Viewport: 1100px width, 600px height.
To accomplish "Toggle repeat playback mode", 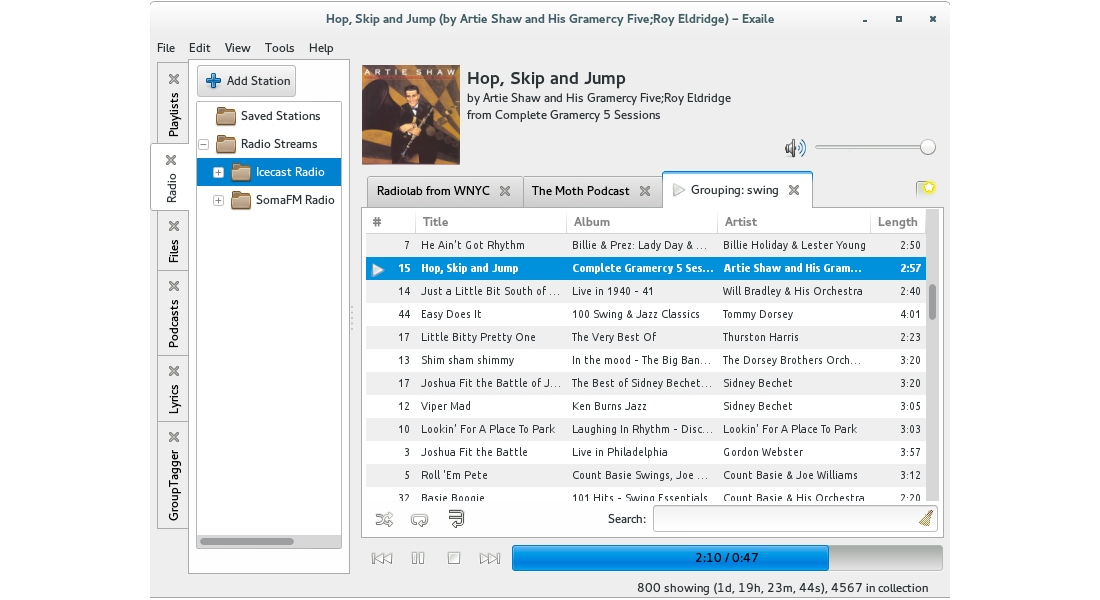I will [420, 519].
